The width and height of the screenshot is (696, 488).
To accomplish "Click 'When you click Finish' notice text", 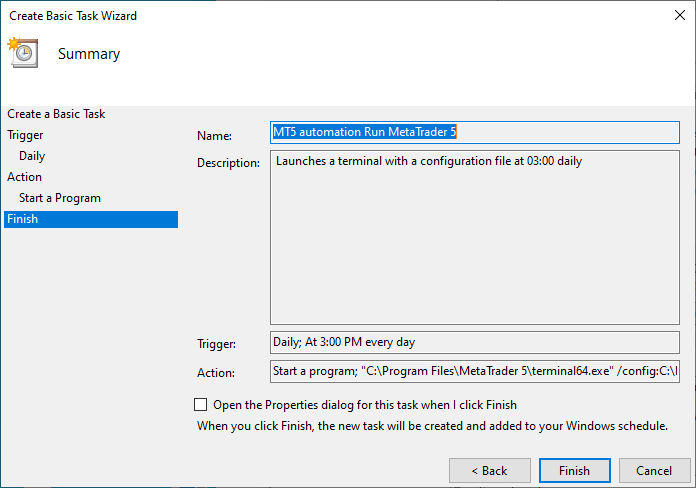I will click(x=432, y=426).
